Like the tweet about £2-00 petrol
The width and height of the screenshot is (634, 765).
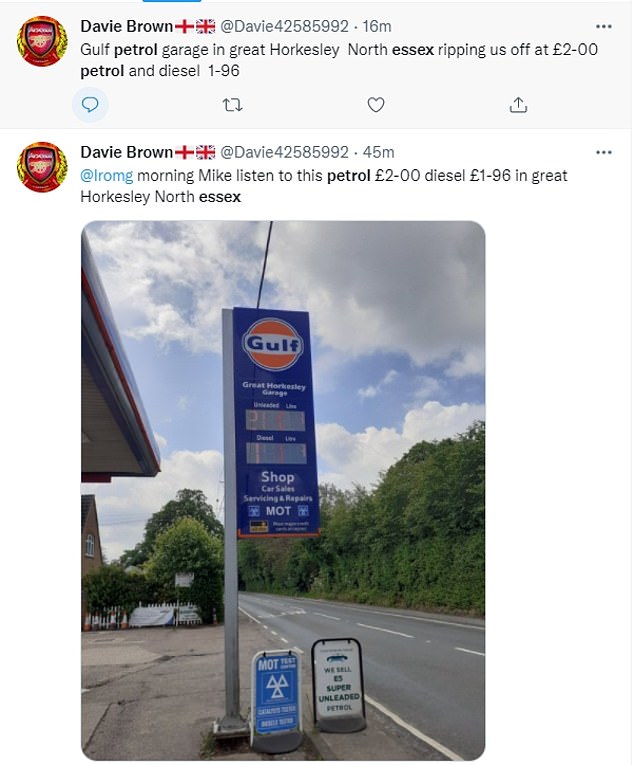click(x=376, y=104)
